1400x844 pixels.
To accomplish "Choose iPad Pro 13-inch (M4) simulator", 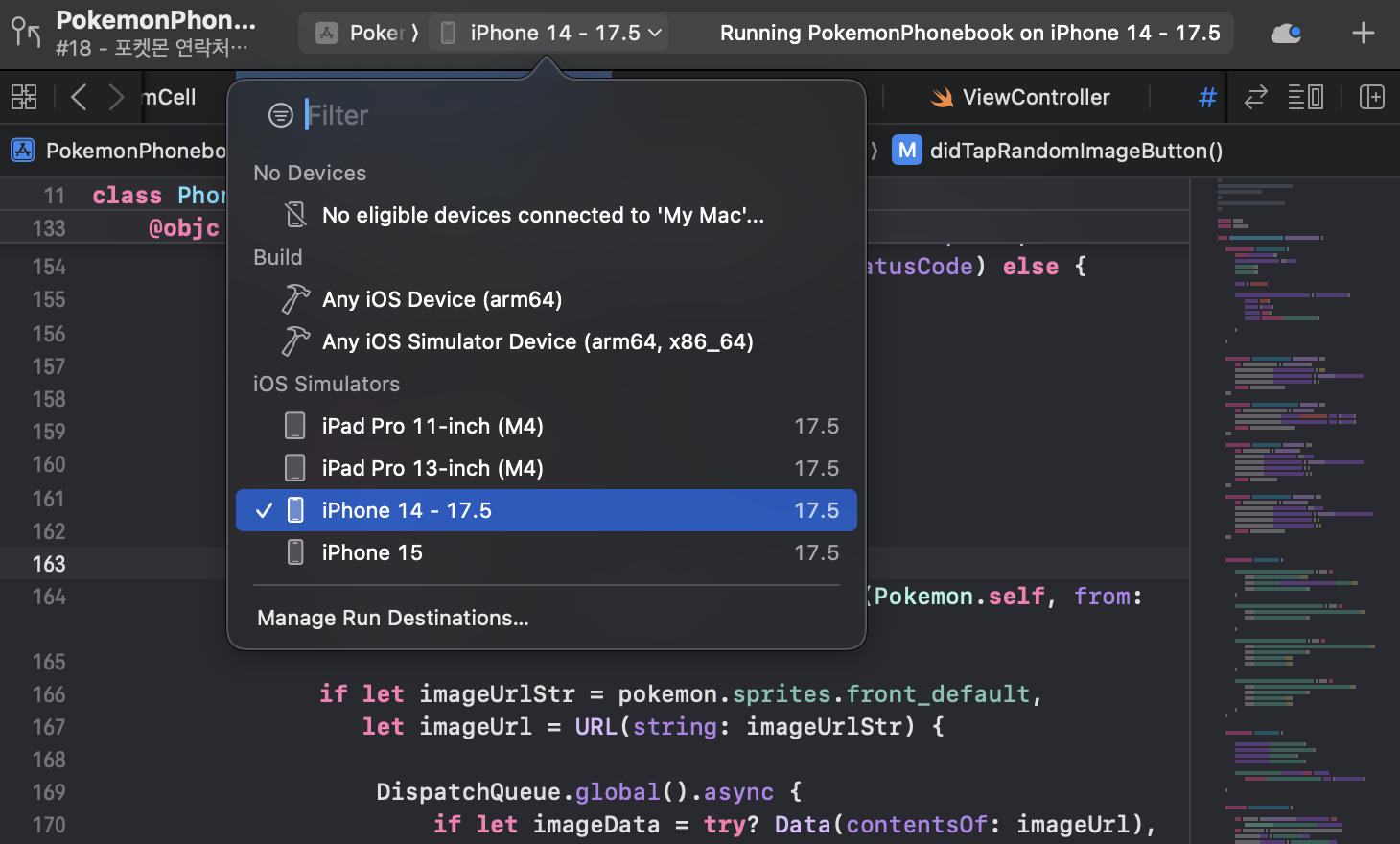I will click(x=547, y=468).
